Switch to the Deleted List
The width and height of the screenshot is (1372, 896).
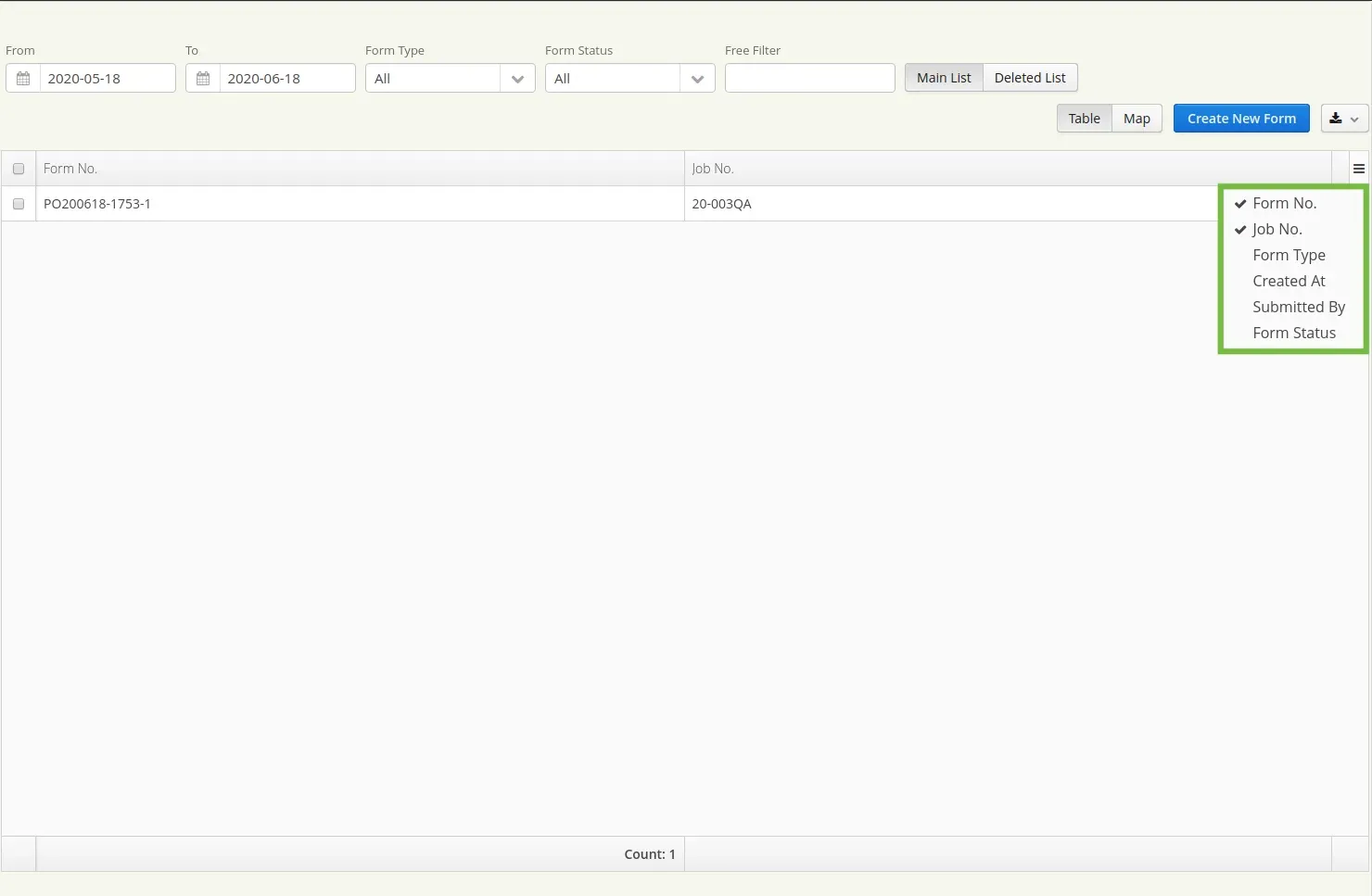1029,77
